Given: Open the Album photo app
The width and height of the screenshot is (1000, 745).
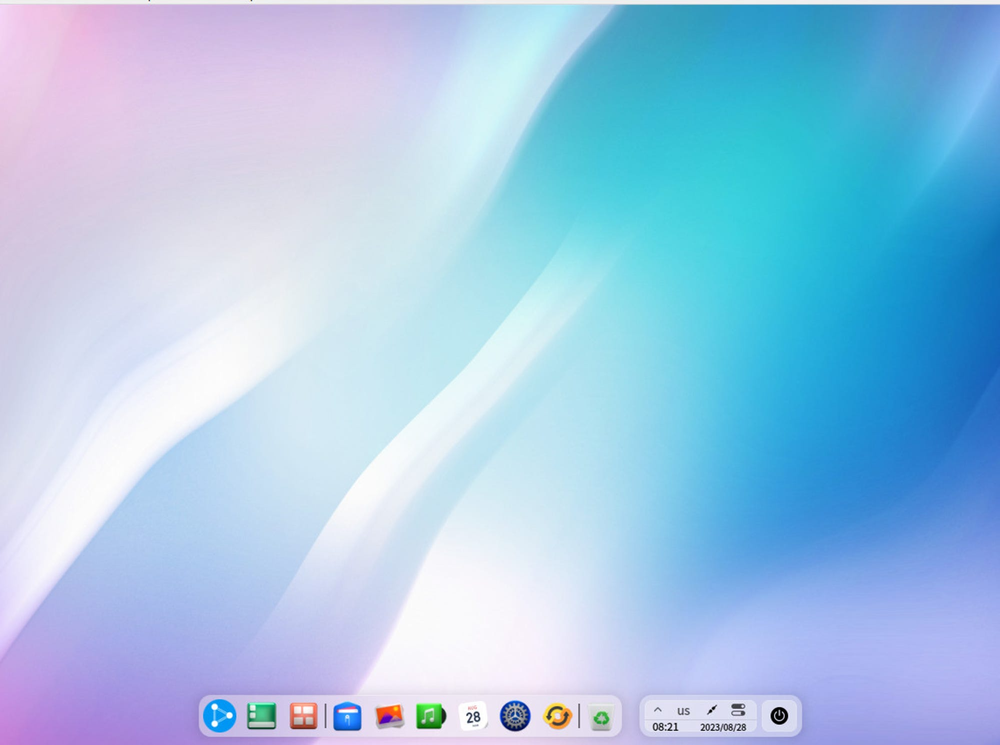Looking at the screenshot, I should pyautogui.click(x=389, y=716).
